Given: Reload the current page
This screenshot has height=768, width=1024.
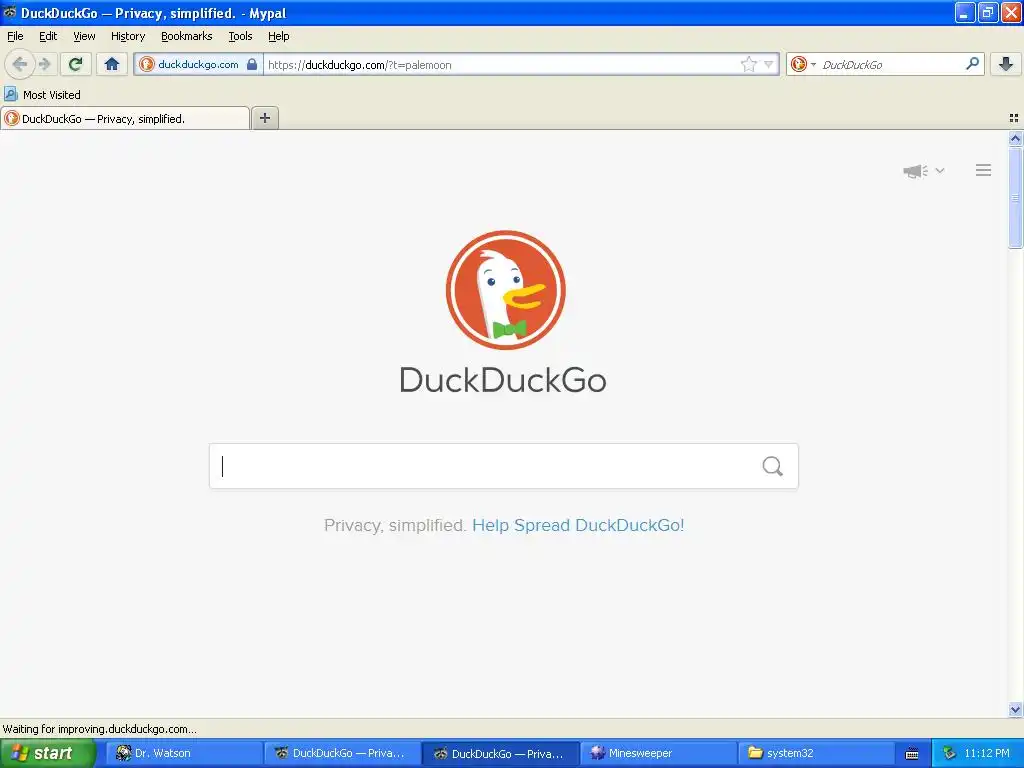Looking at the screenshot, I should coord(75,64).
